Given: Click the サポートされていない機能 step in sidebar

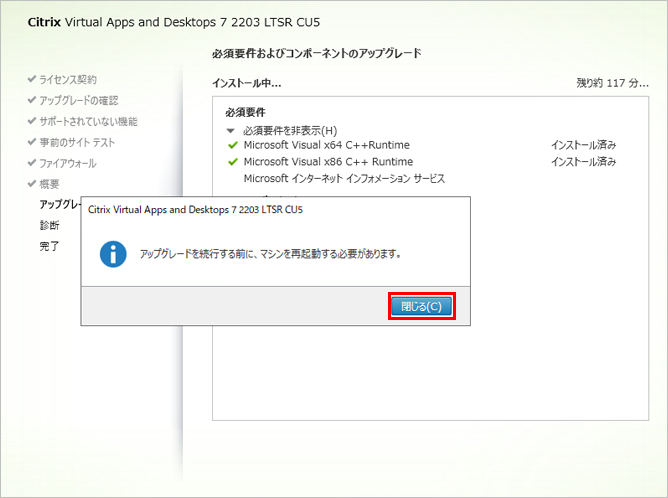Looking at the screenshot, I should (88, 121).
